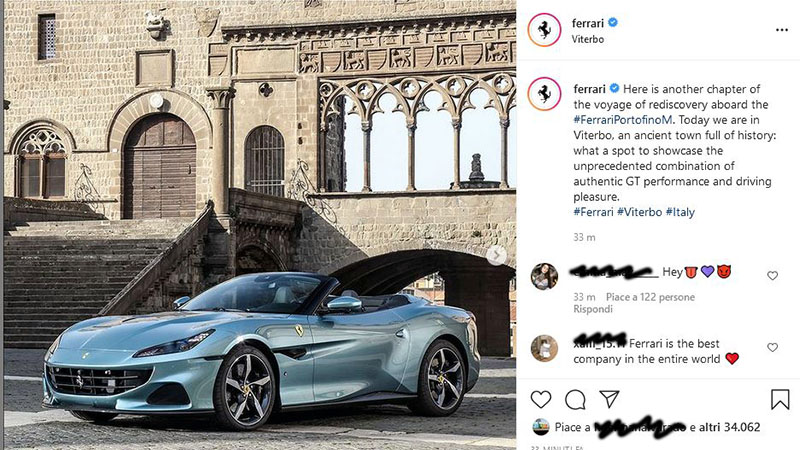Share the post via paper plane icon
The width and height of the screenshot is (800, 450).
609,399
